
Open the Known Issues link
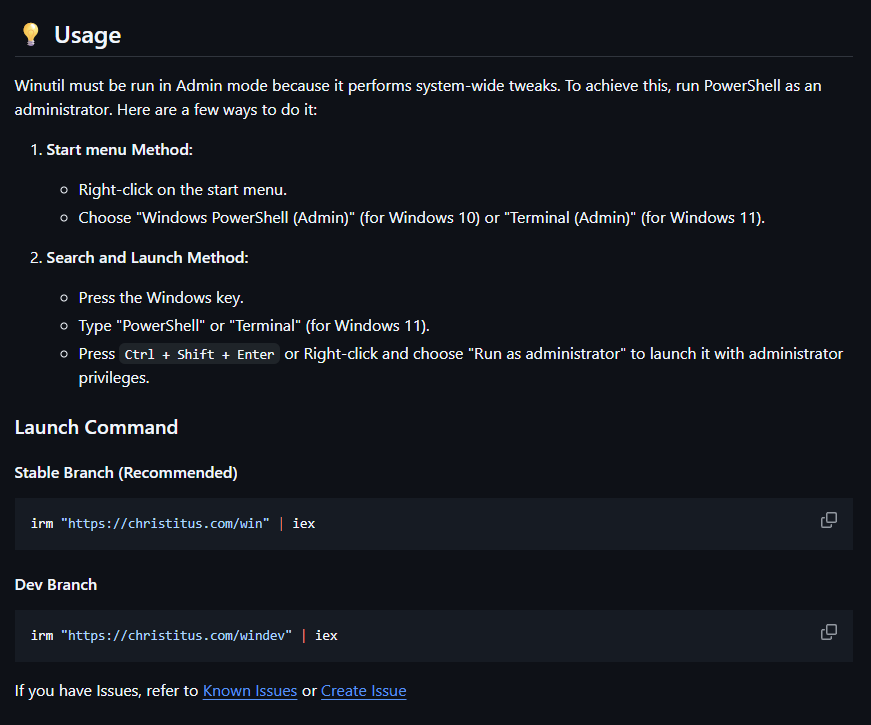pyautogui.click(x=250, y=691)
